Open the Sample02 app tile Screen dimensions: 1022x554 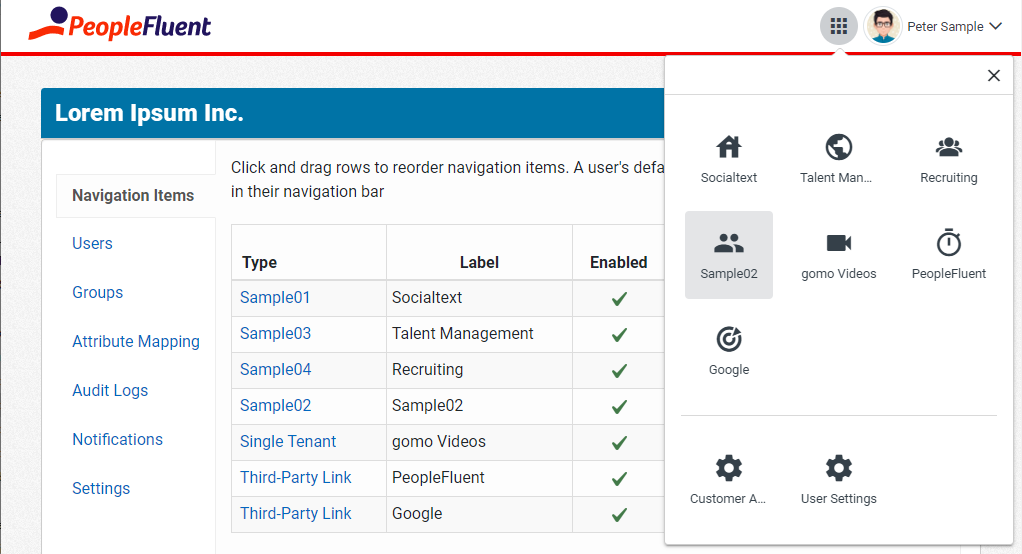[x=729, y=255]
